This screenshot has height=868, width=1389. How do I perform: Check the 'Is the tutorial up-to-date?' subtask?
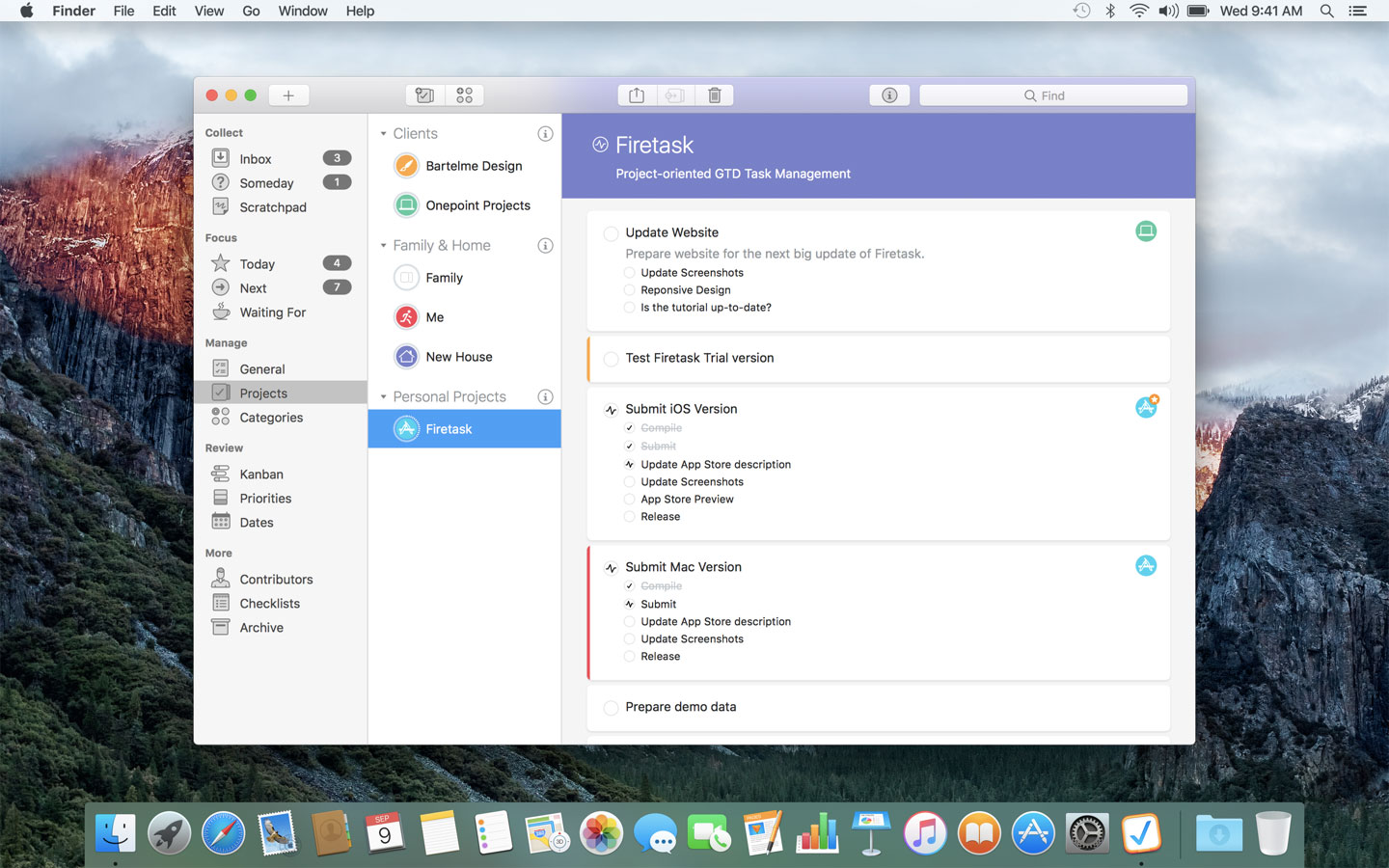(629, 308)
